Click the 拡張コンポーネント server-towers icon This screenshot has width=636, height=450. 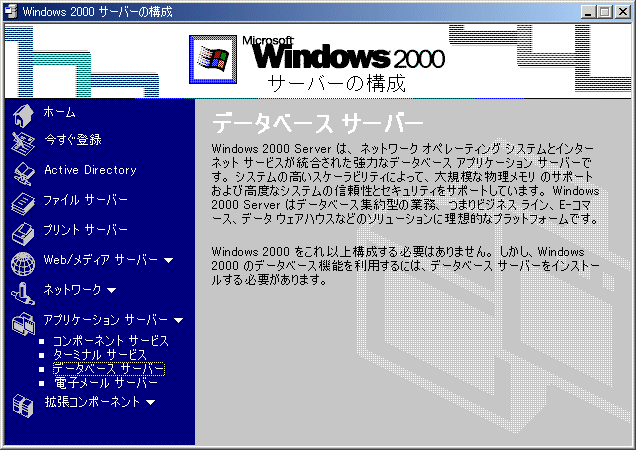[x=23, y=406]
